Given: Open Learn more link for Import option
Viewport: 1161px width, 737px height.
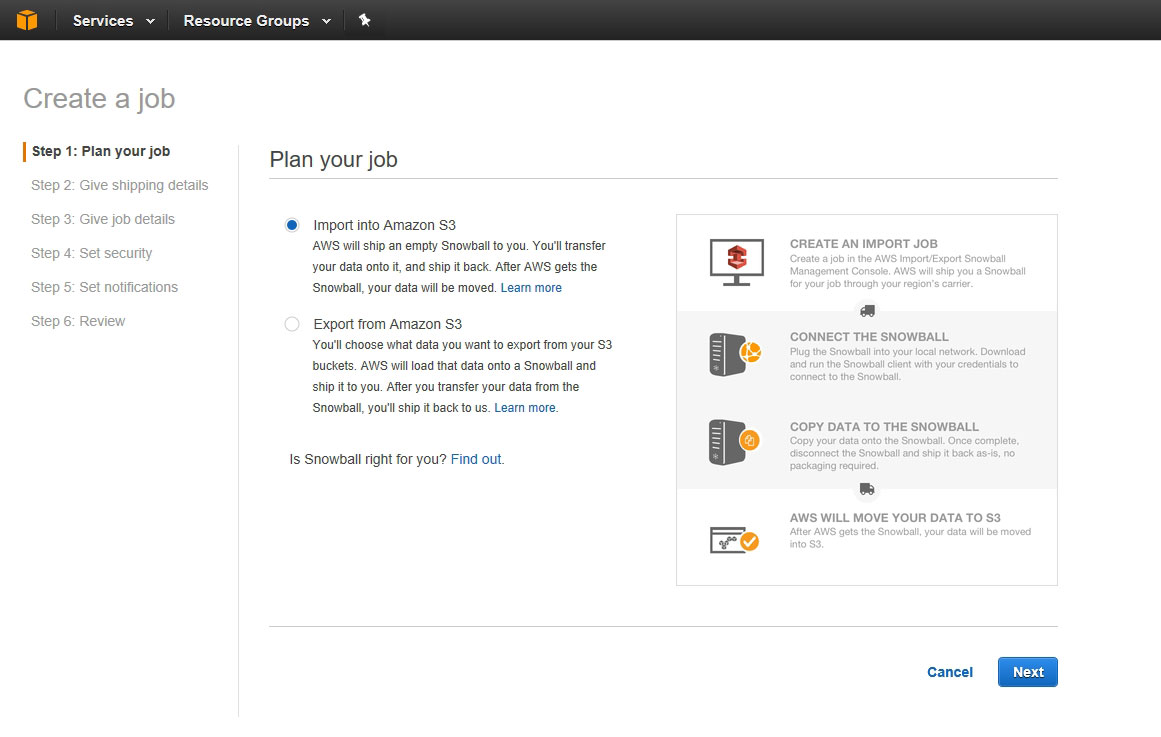Looking at the screenshot, I should [531, 287].
